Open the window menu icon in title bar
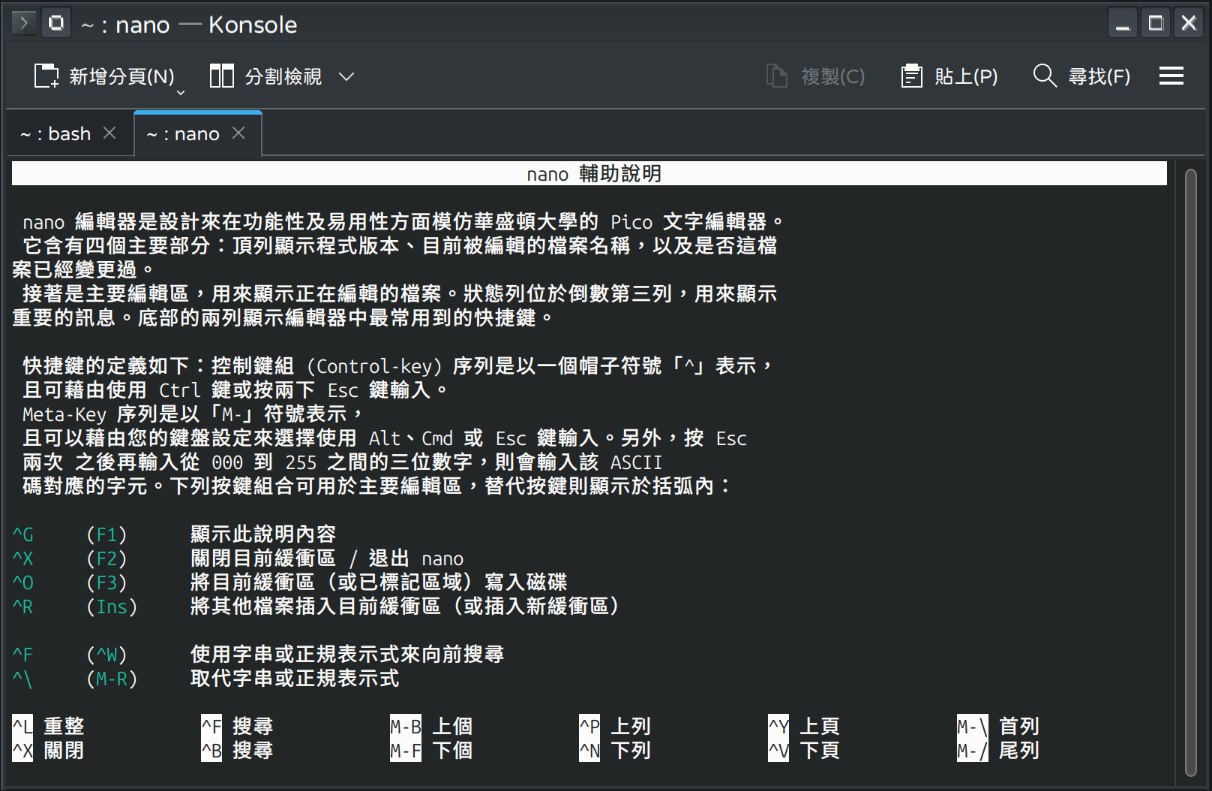This screenshot has height=791, width=1212. tap(24, 23)
